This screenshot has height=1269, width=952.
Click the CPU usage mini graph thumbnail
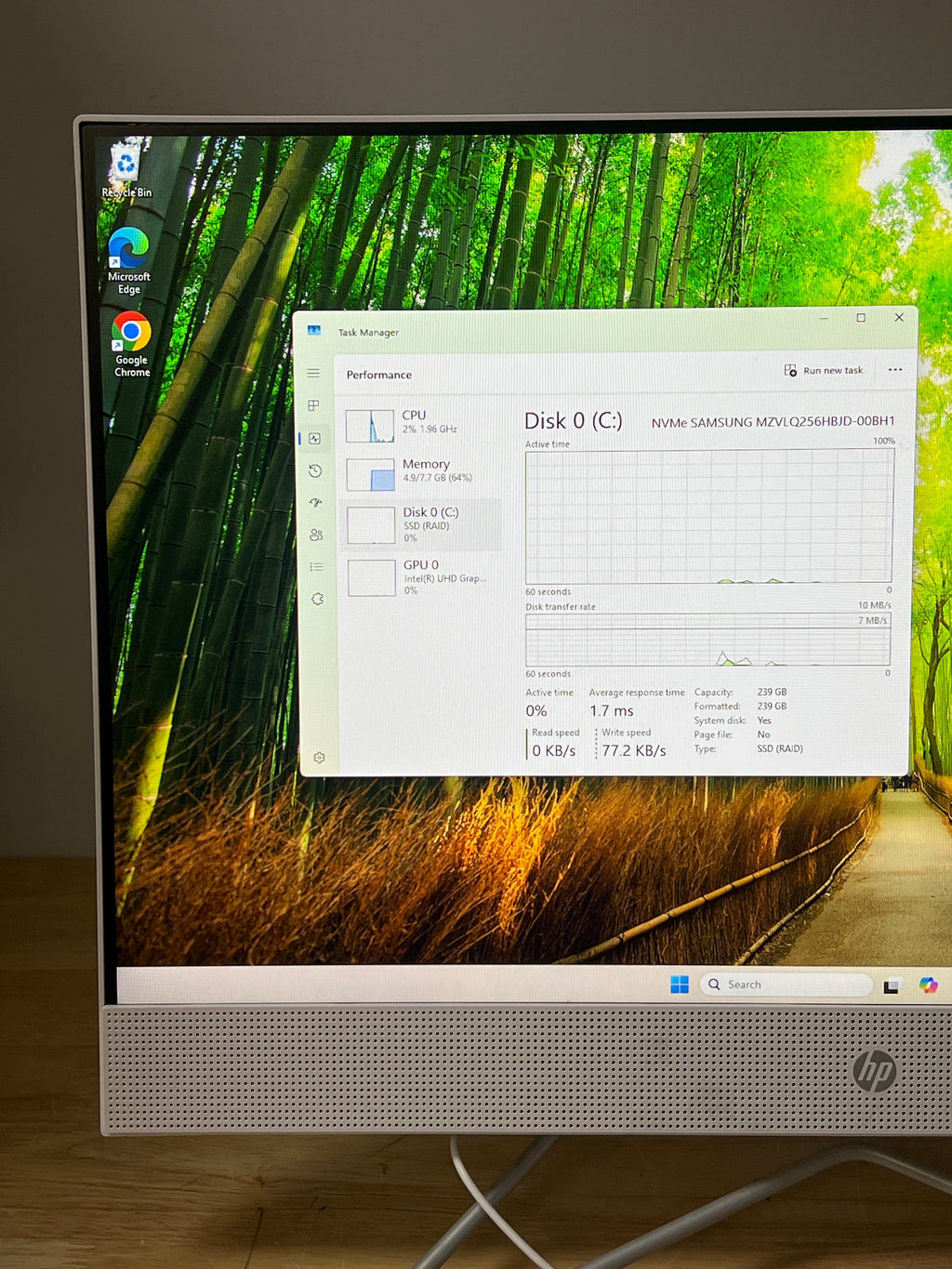point(370,426)
